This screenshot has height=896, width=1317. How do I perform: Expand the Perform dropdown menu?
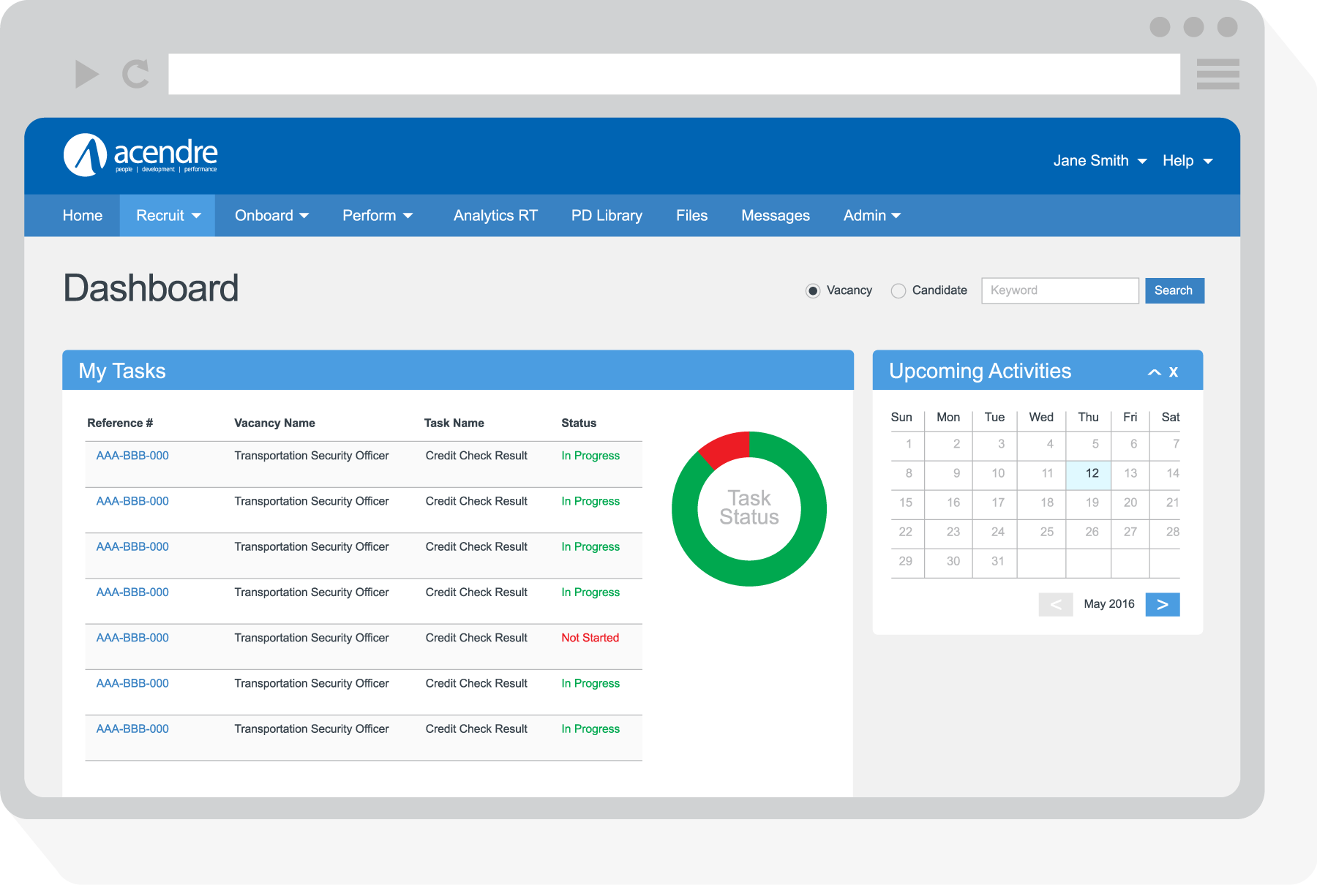point(378,216)
